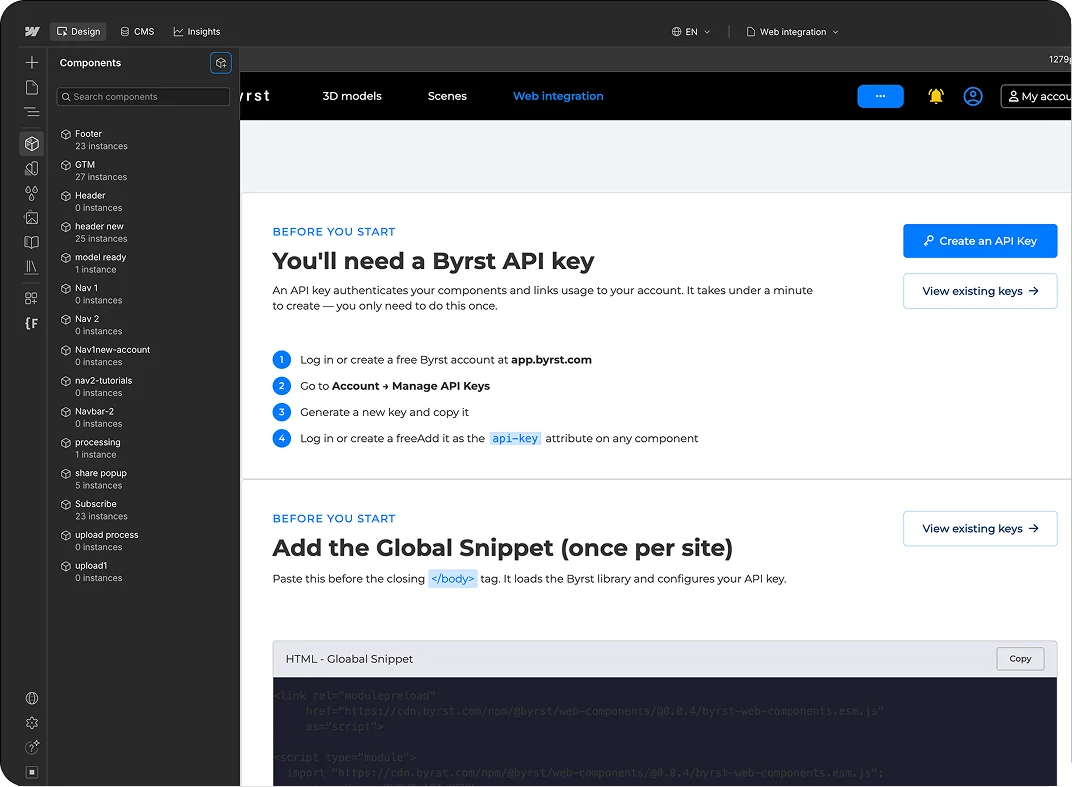Click the yellow notification bell icon
The height and width of the screenshot is (787, 1072).
936,96
